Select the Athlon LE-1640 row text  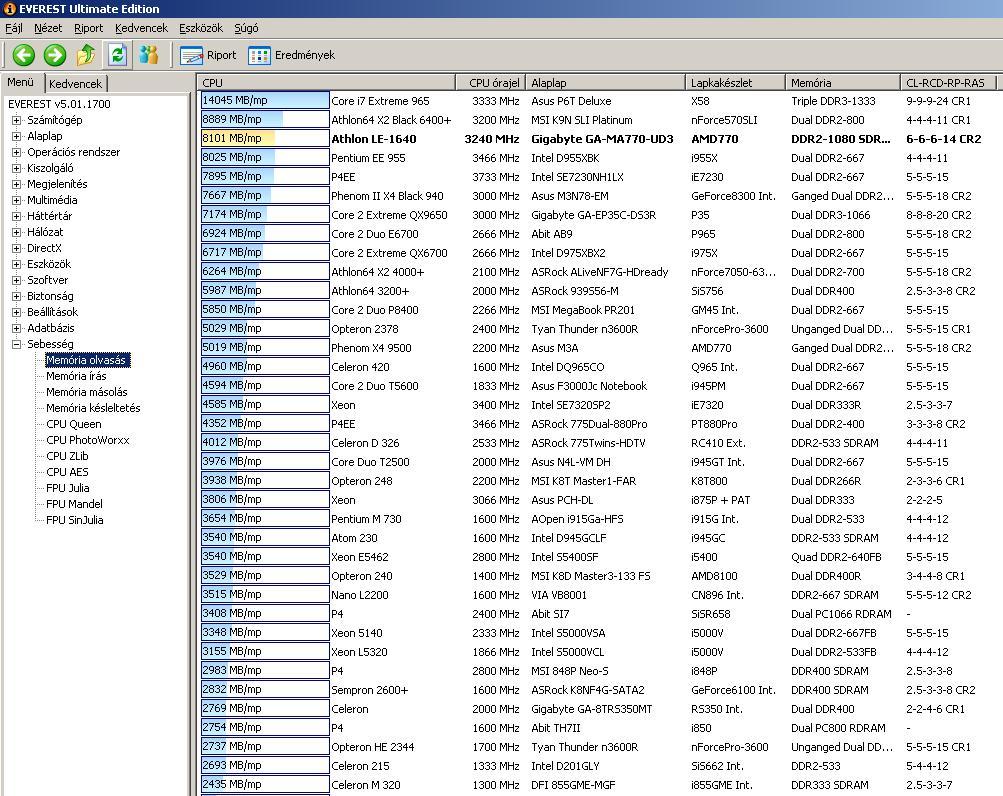point(374,139)
